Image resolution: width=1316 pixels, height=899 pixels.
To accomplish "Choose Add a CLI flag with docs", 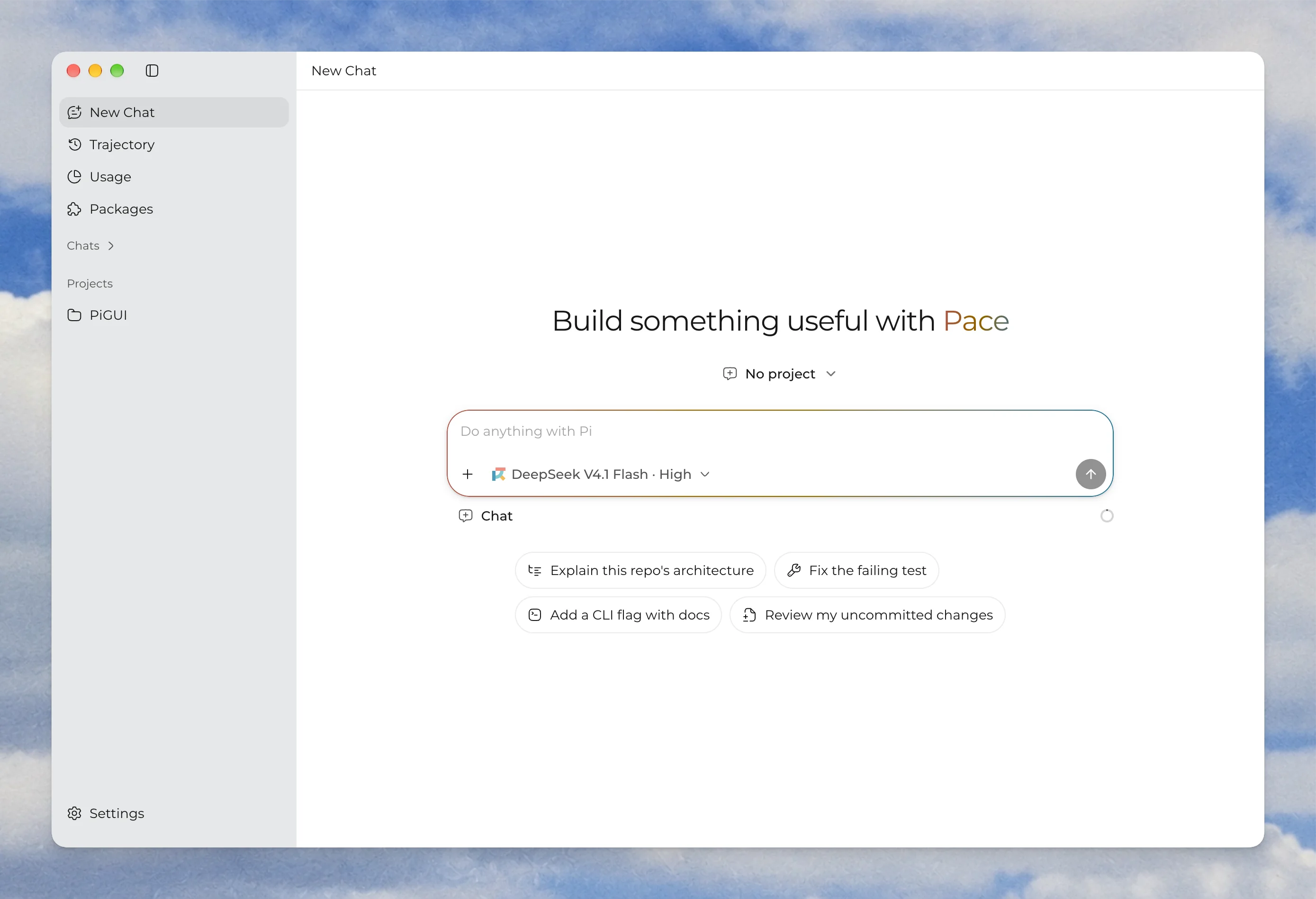I will (x=618, y=615).
